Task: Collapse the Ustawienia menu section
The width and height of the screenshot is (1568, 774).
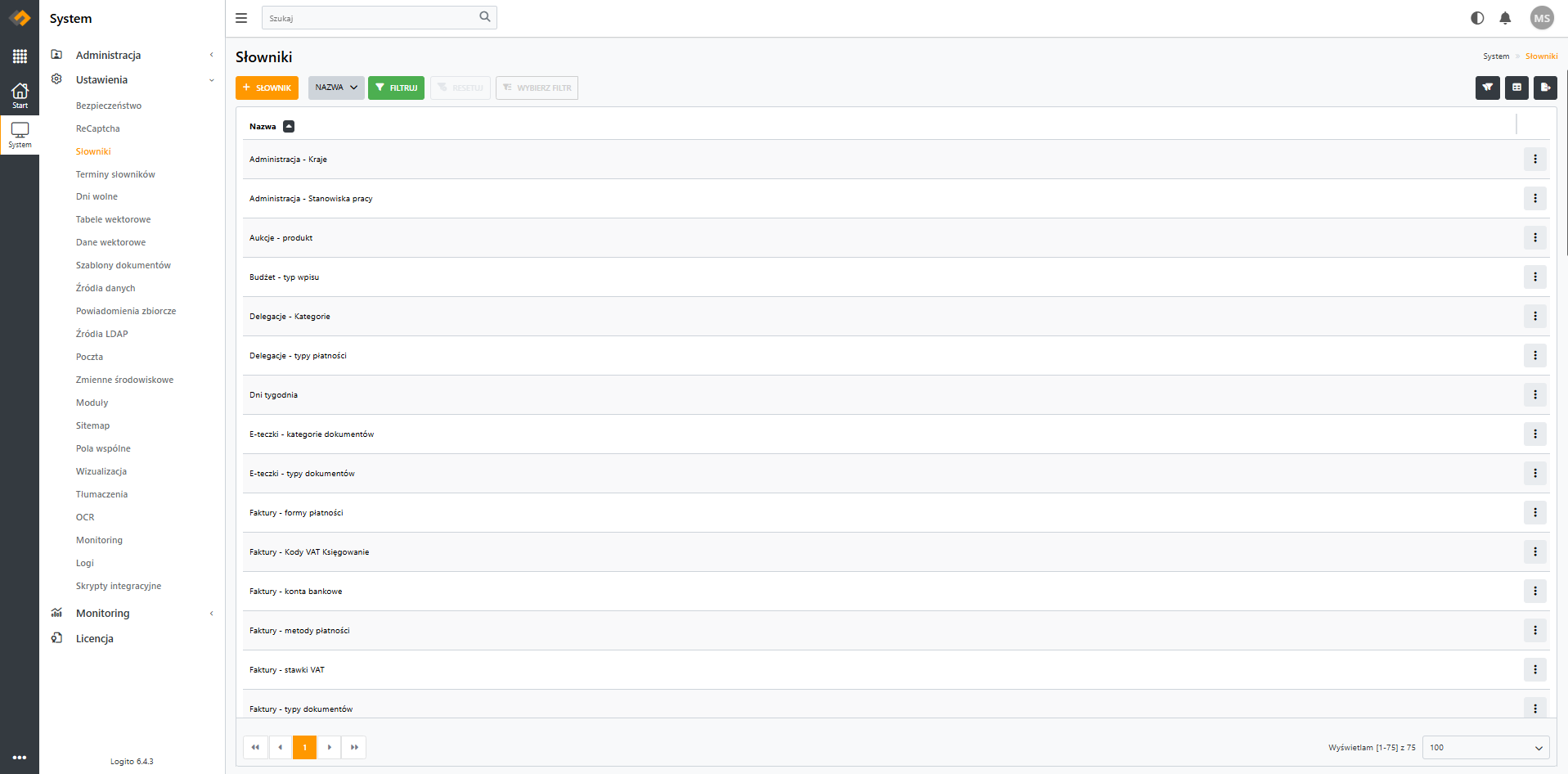Action: pos(133,79)
